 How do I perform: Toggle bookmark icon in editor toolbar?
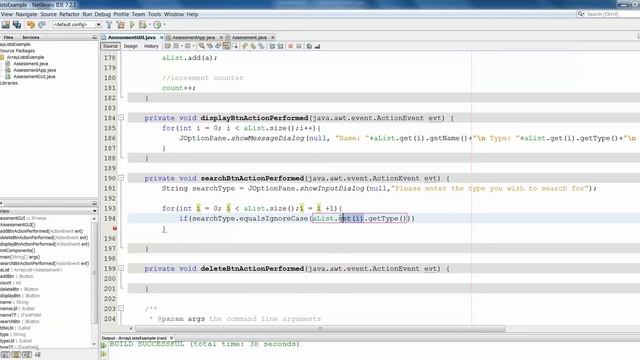pyautogui.click(x=261, y=46)
